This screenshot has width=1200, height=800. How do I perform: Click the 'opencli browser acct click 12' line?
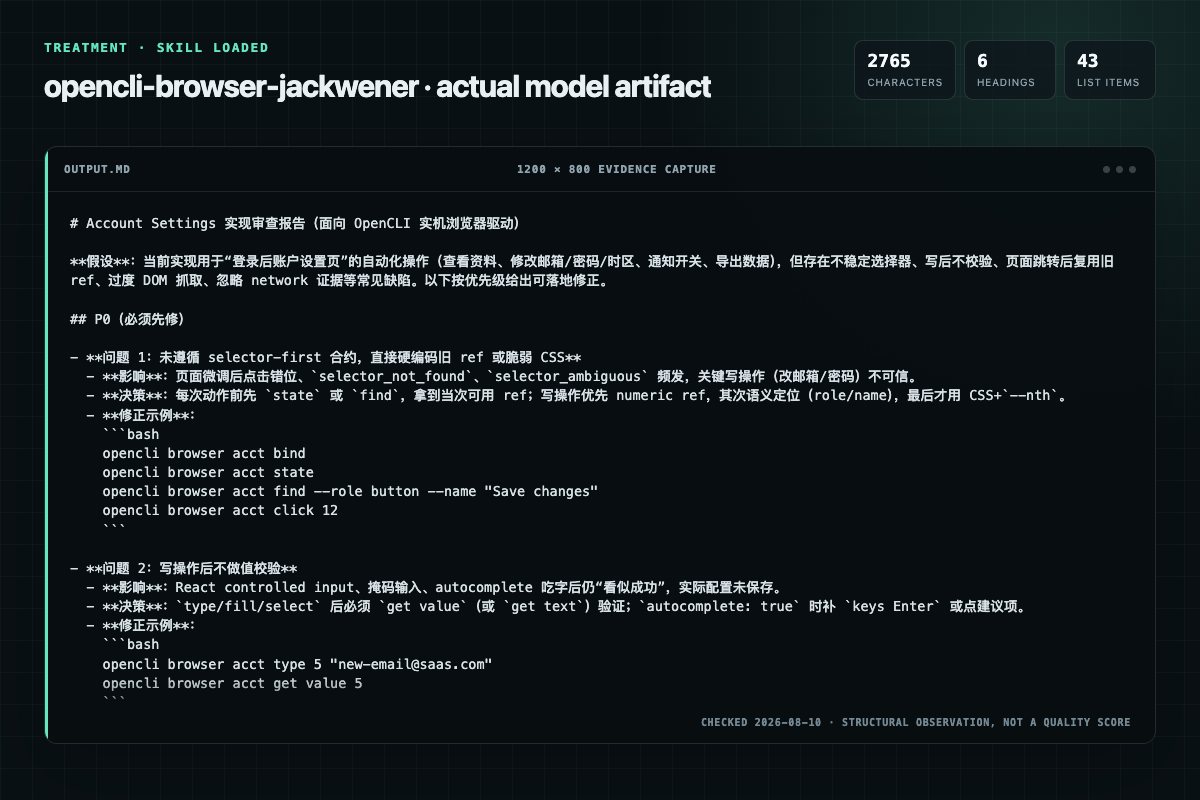point(220,510)
